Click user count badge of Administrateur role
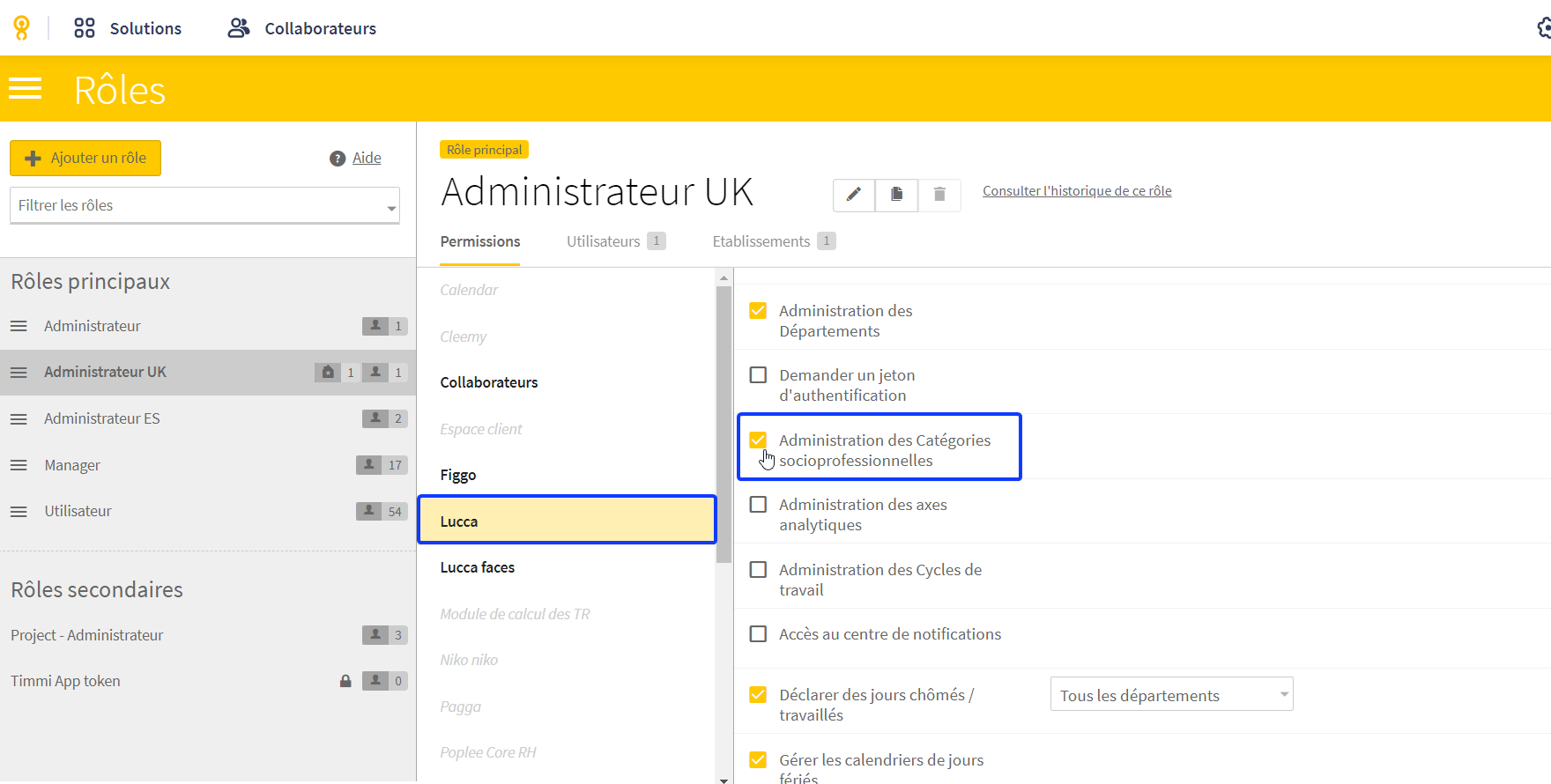 385,326
